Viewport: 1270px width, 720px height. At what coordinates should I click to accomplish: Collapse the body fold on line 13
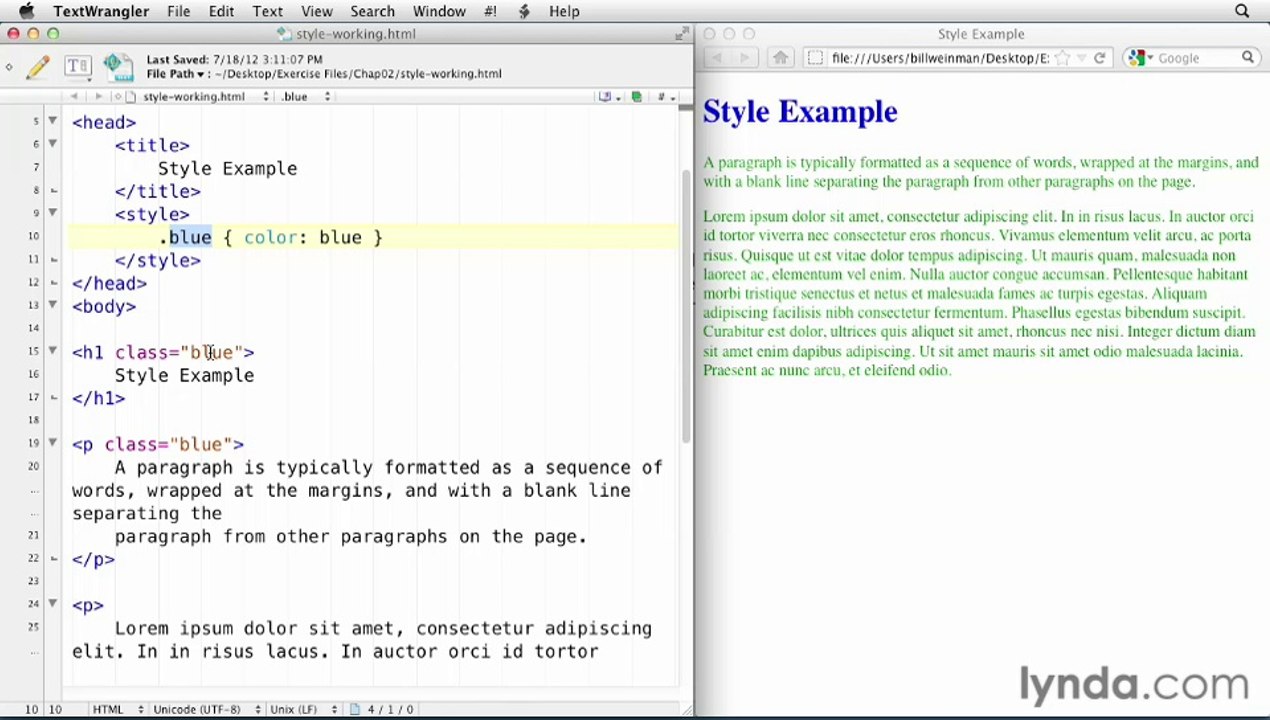(52, 305)
